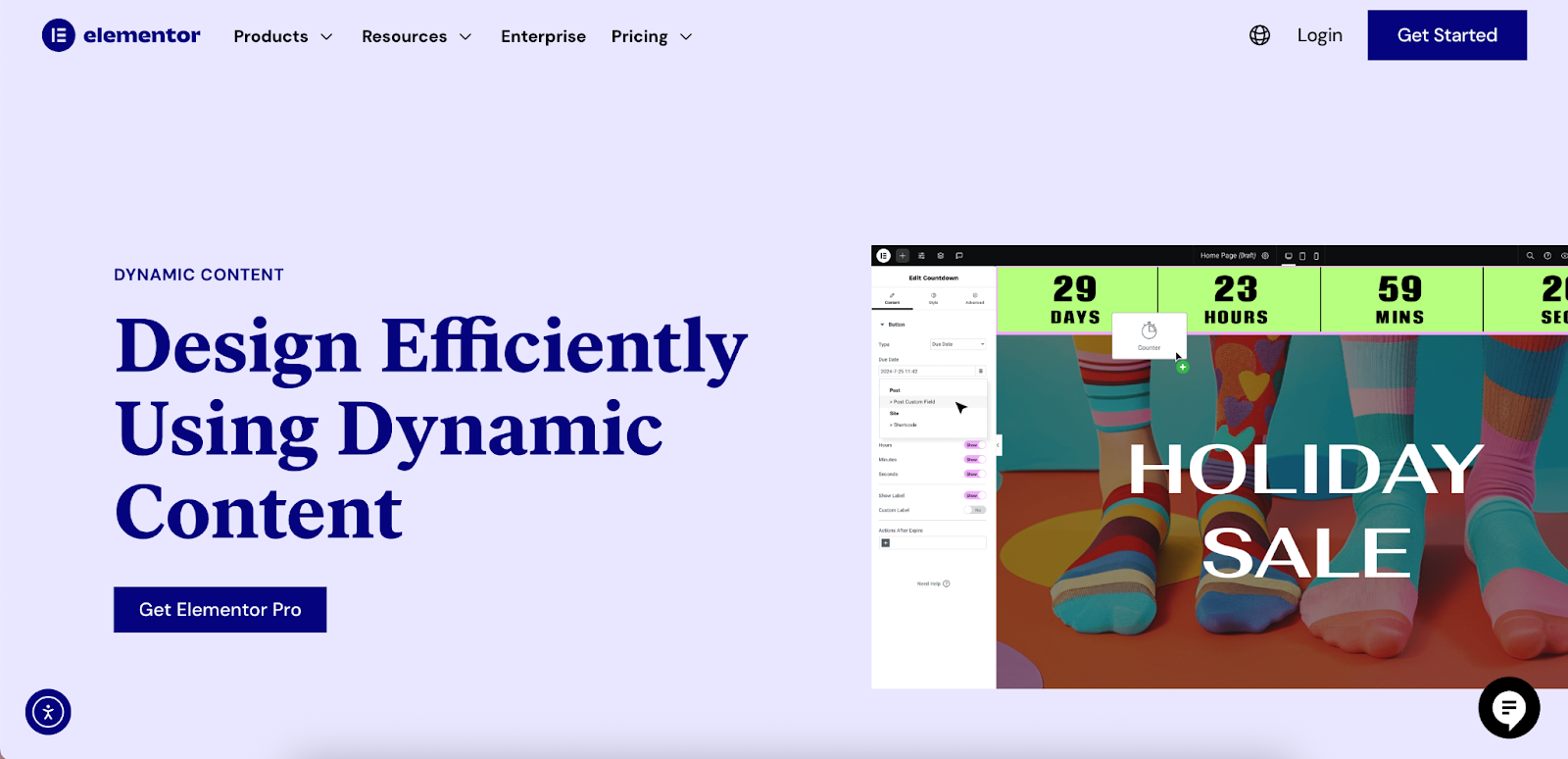The height and width of the screenshot is (759, 1568).
Task: Click the Get Elementor Pro button
Action: coord(220,610)
